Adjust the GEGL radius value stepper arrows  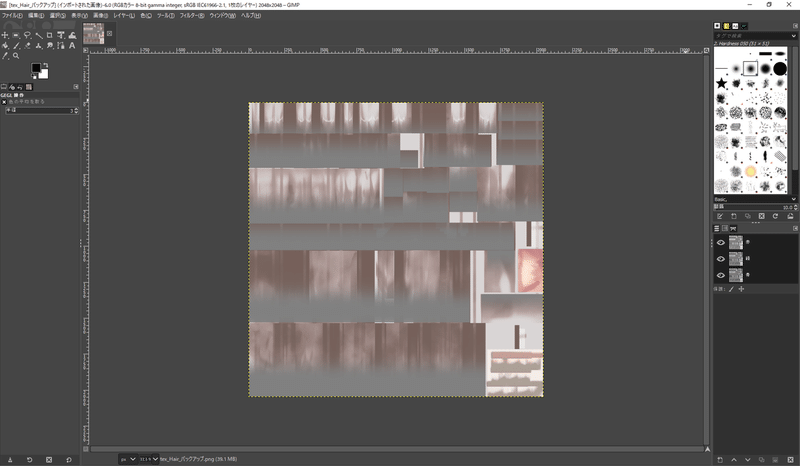77,110
